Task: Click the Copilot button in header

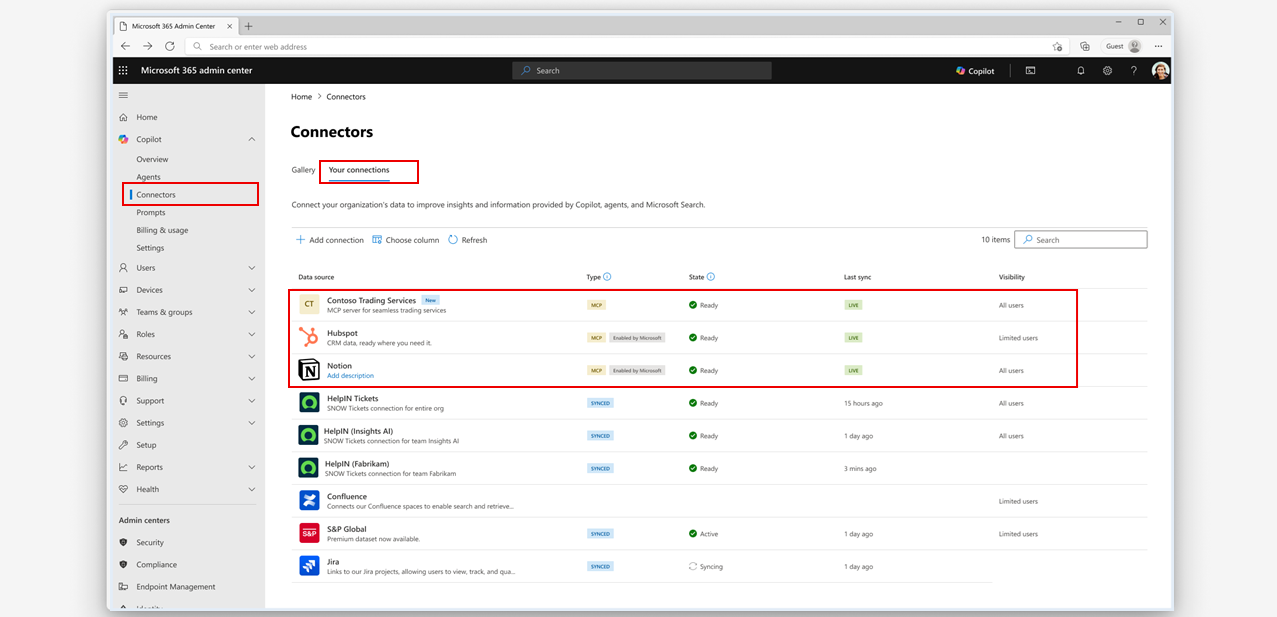Action: (x=975, y=71)
